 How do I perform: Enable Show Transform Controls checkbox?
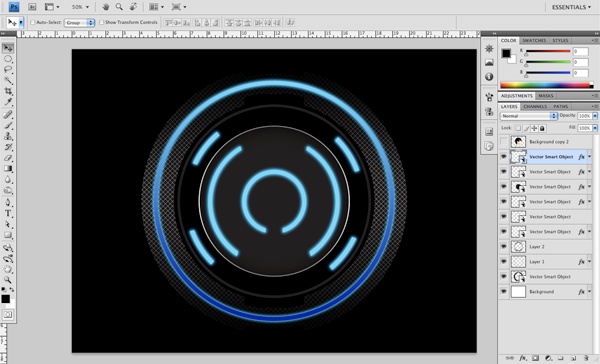pos(101,23)
